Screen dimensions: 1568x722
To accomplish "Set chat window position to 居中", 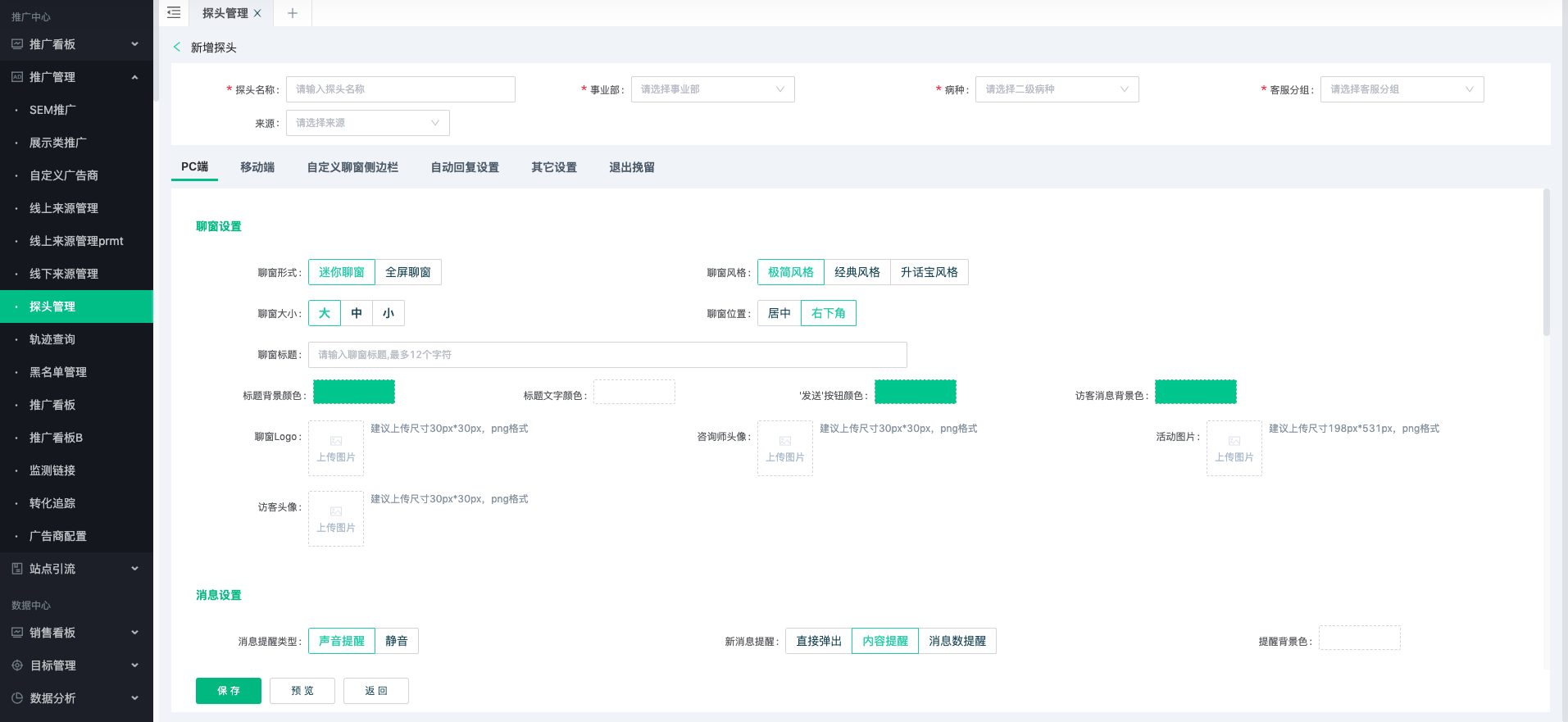I will pyautogui.click(x=779, y=313).
